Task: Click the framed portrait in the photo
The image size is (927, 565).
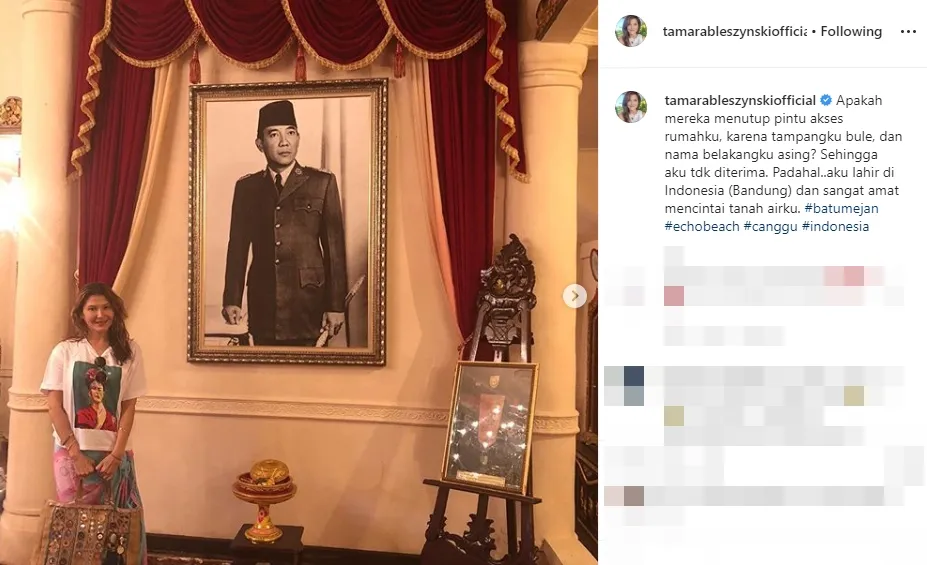Action: pyautogui.click(x=287, y=221)
